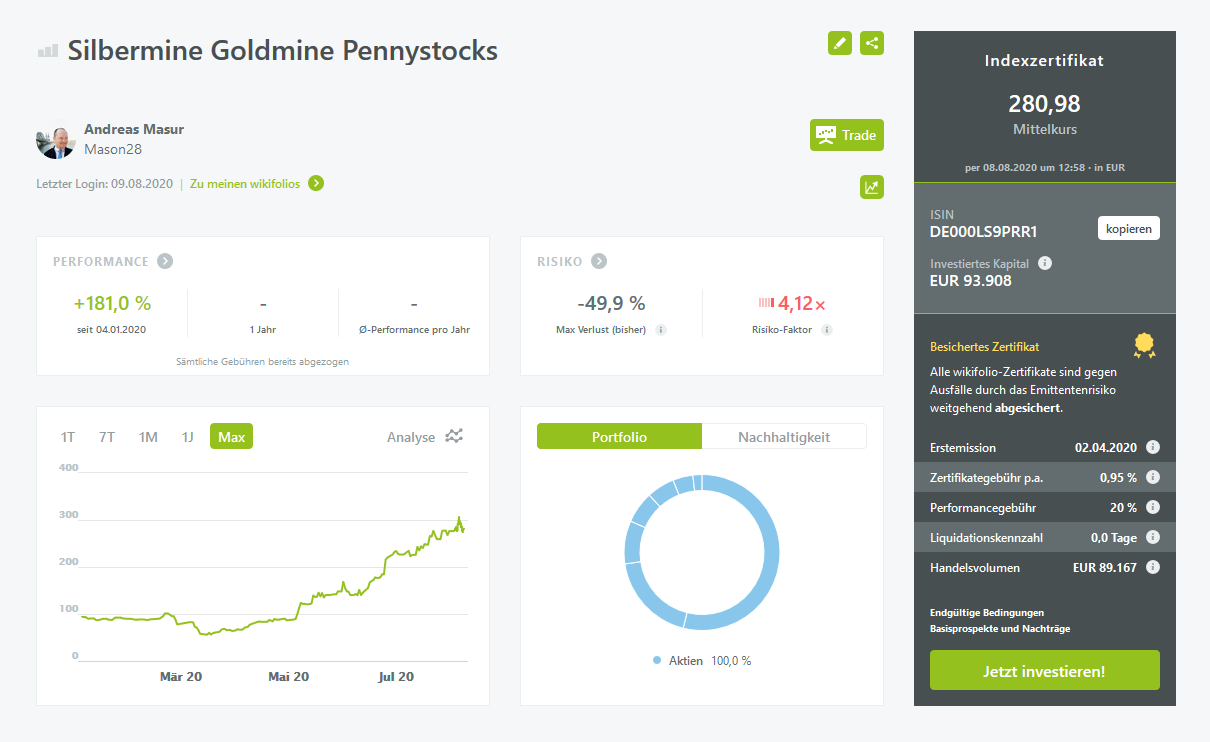Click title Silbermine Goldmine Pennystocks

(x=283, y=51)
